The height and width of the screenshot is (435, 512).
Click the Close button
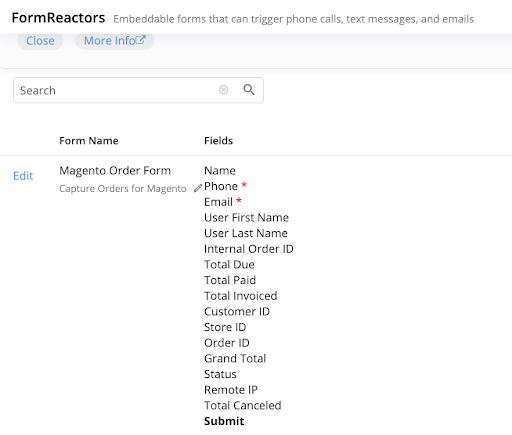(x=40, y=41)
